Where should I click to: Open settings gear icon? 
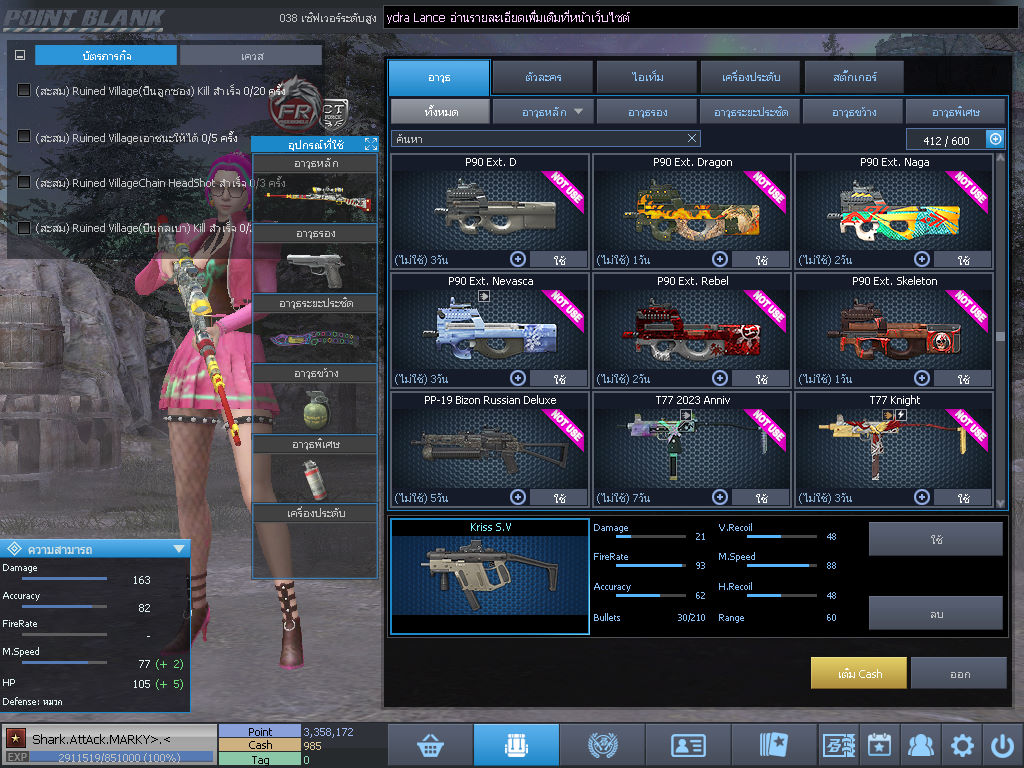click(961, 745)
